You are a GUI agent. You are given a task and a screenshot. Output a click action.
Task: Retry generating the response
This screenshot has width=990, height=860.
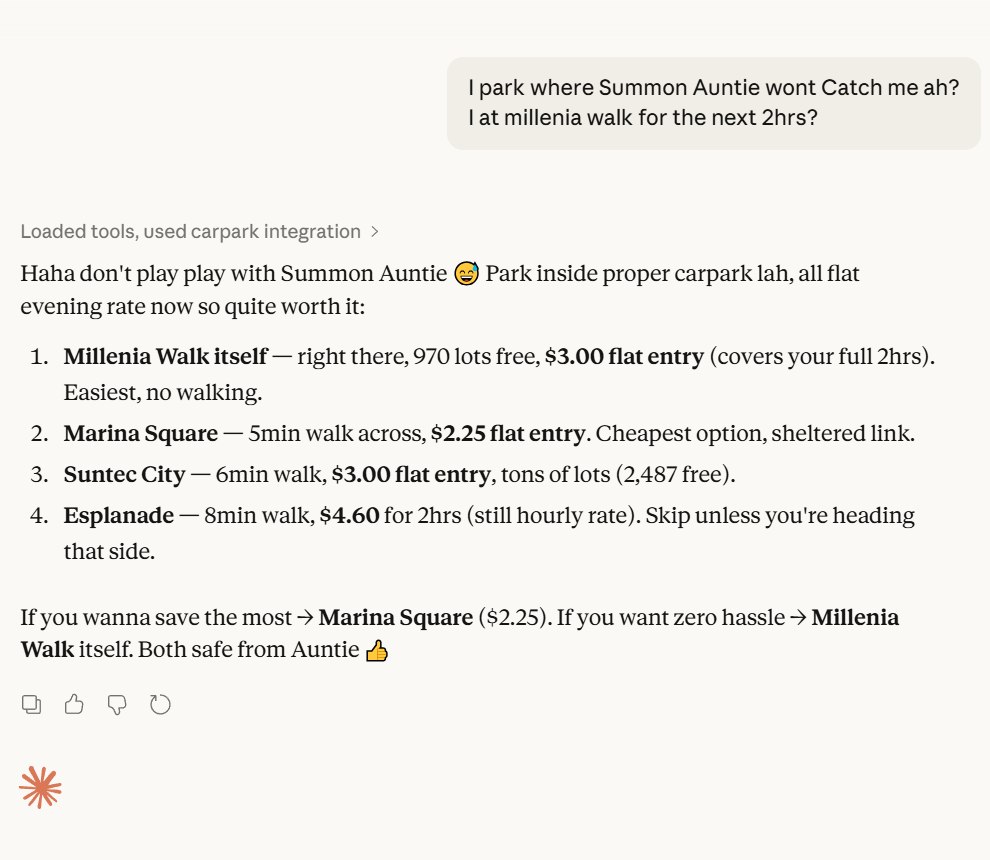pos(160,705)
